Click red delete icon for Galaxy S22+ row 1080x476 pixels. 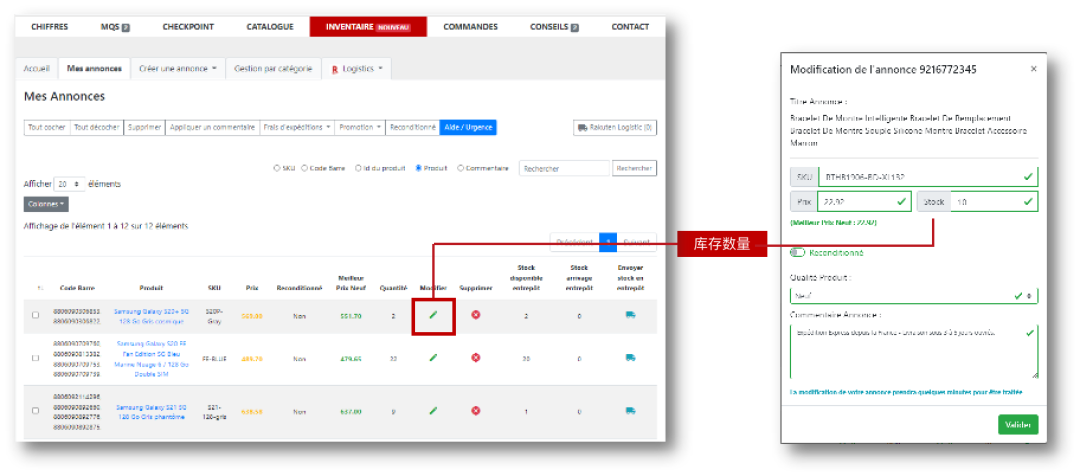pyautogui.click(x=476, y=315)
